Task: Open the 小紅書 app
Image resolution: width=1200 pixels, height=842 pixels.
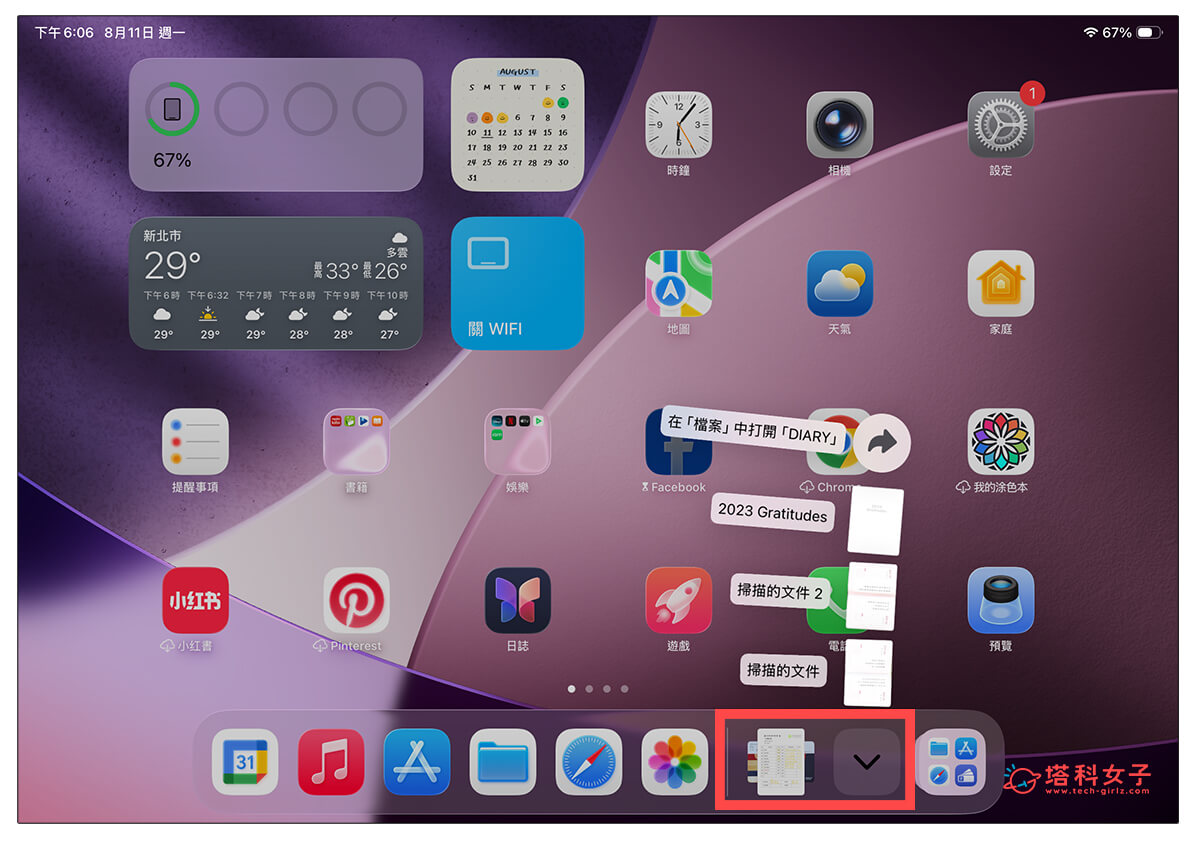Action: [194, 600]
